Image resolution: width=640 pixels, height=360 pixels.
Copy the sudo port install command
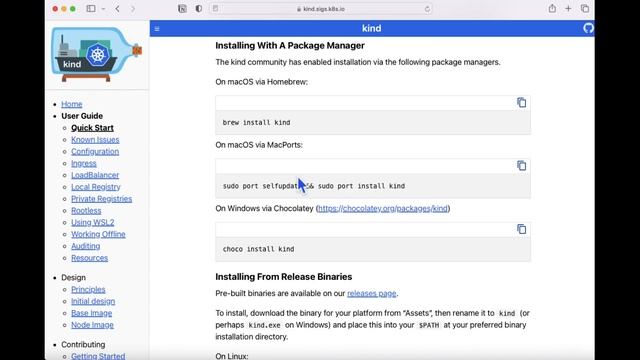[x=521, y=166]
